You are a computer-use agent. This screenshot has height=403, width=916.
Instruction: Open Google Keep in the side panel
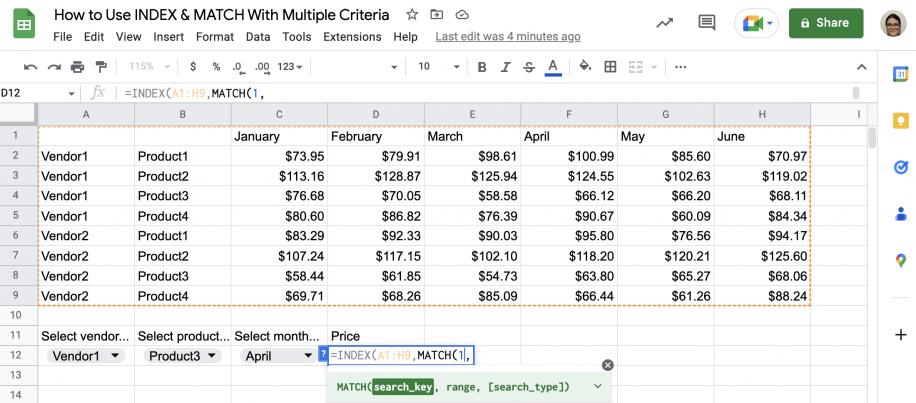click(900, 121)
